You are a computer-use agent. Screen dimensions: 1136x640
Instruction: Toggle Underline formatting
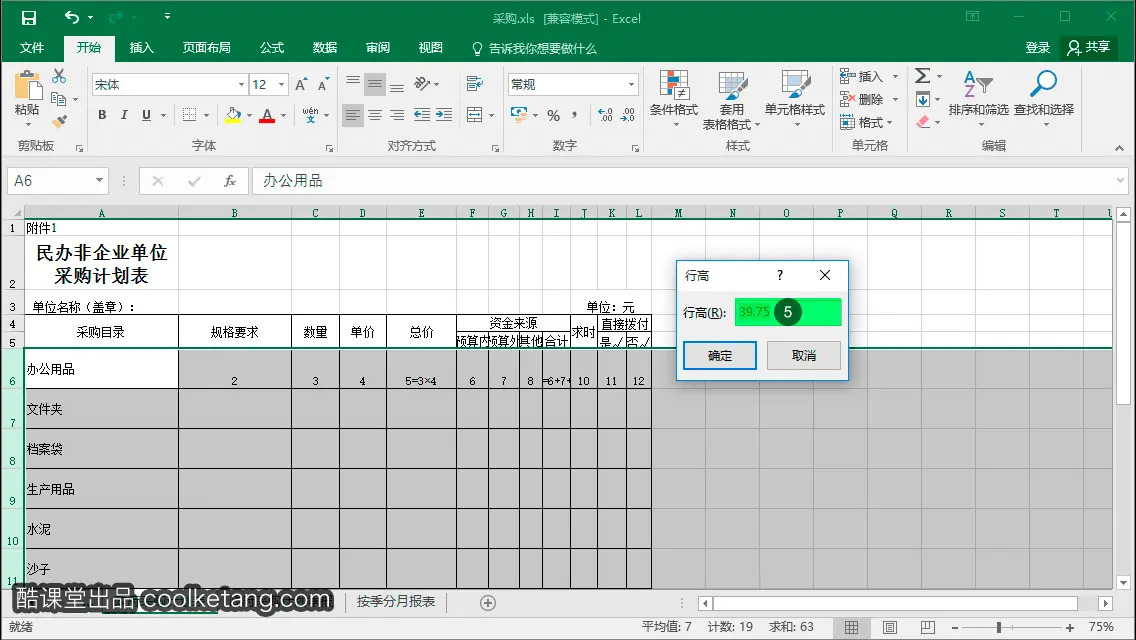tap(146, 115)
